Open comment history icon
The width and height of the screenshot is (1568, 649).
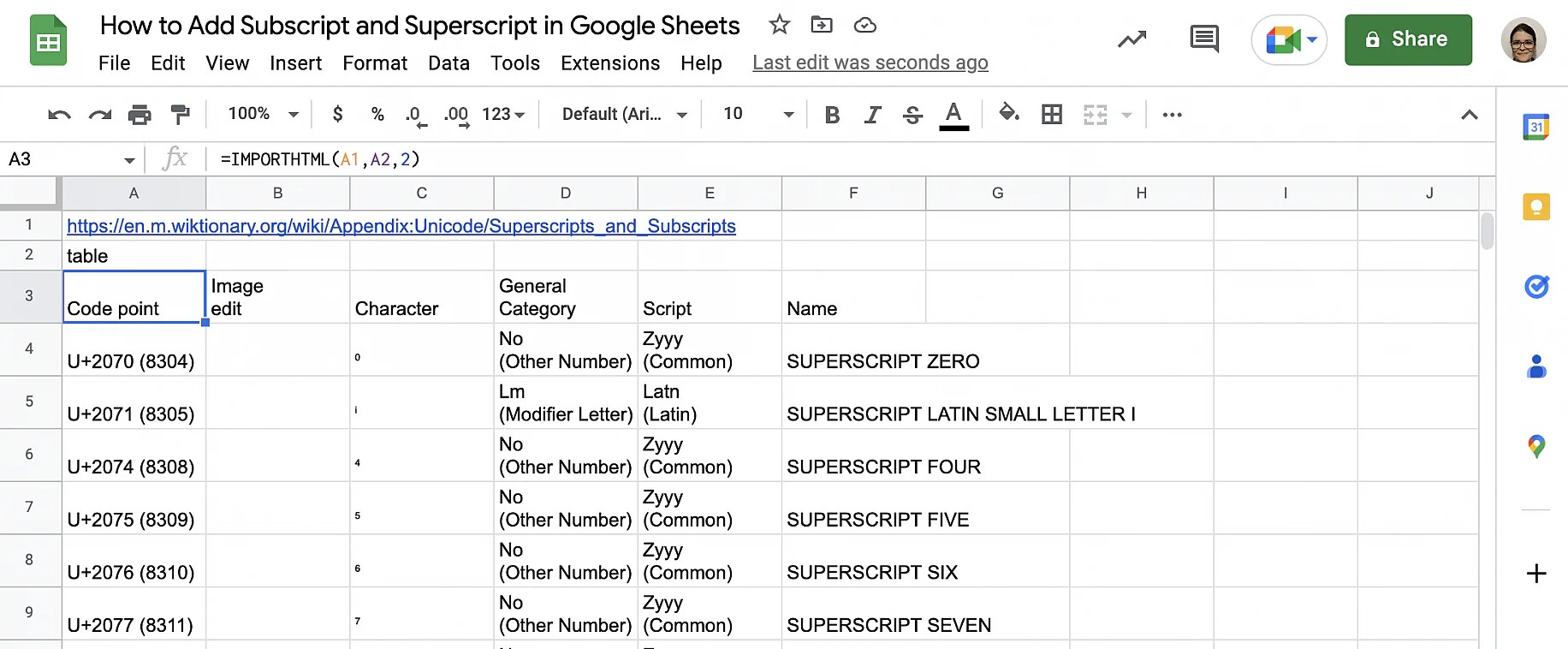tap(1204, 39)
